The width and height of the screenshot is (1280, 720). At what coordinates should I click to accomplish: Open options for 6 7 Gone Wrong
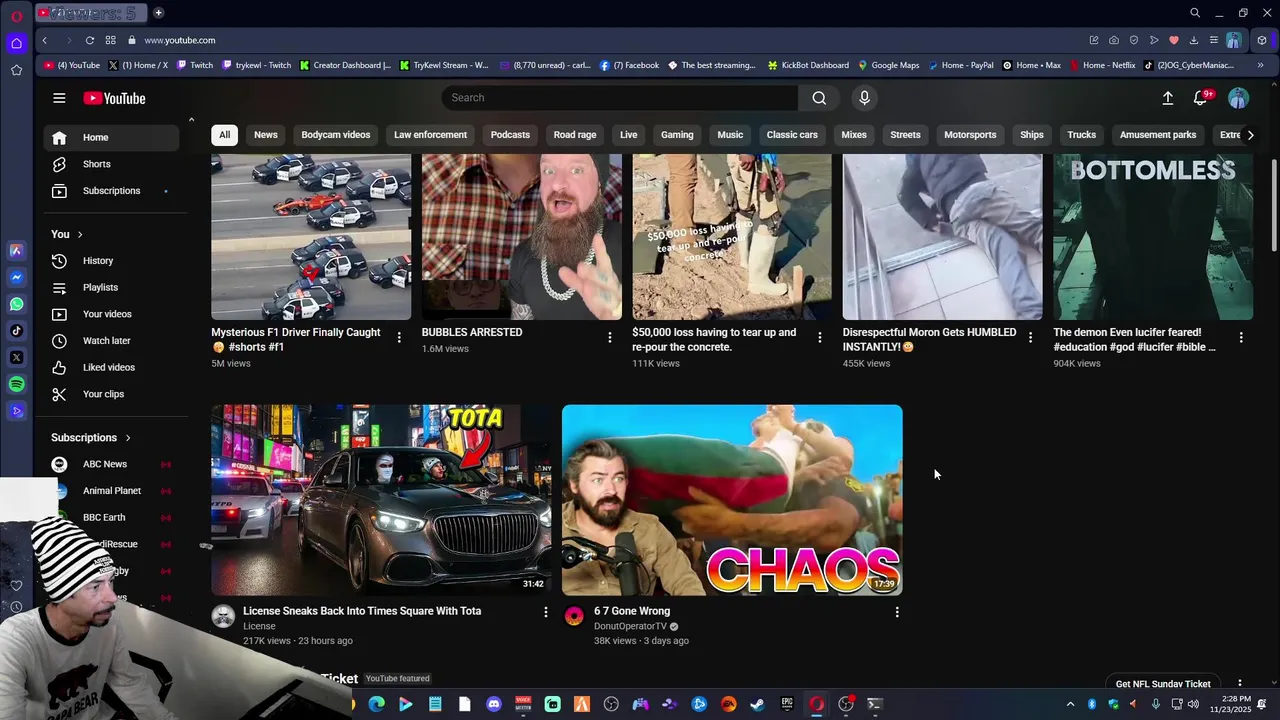tap(897, 612)
